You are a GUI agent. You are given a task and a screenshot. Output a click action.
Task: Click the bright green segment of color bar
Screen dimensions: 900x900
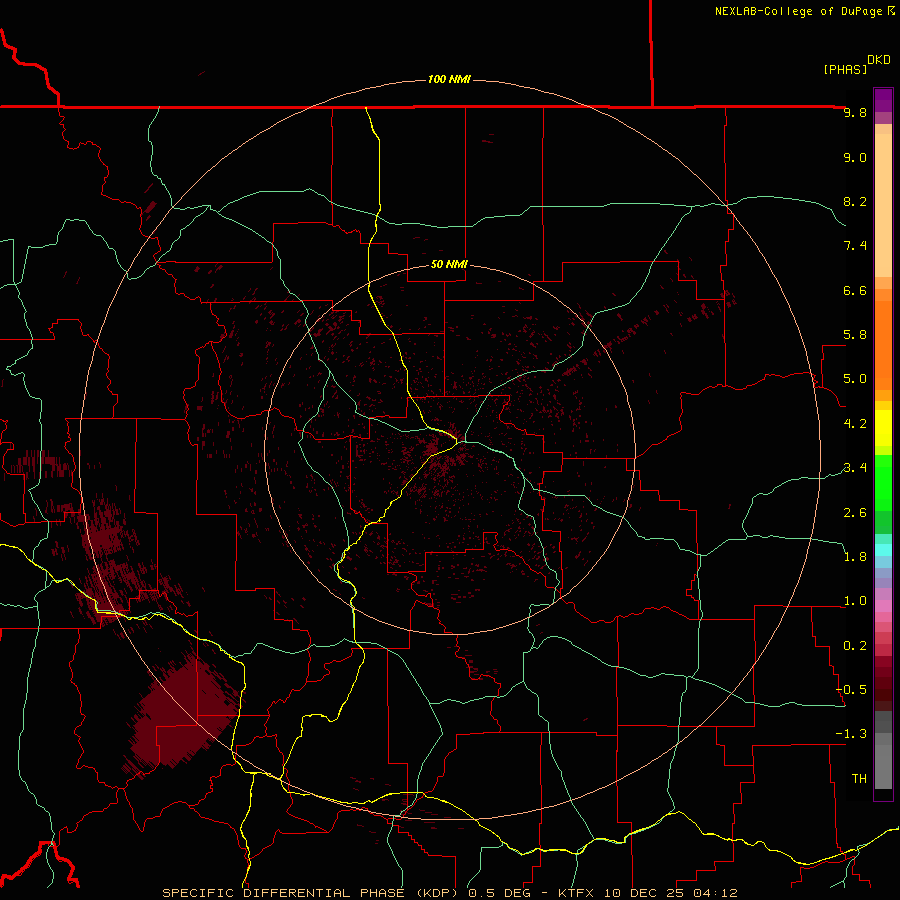pyautogui.click(x=883, y=483)
